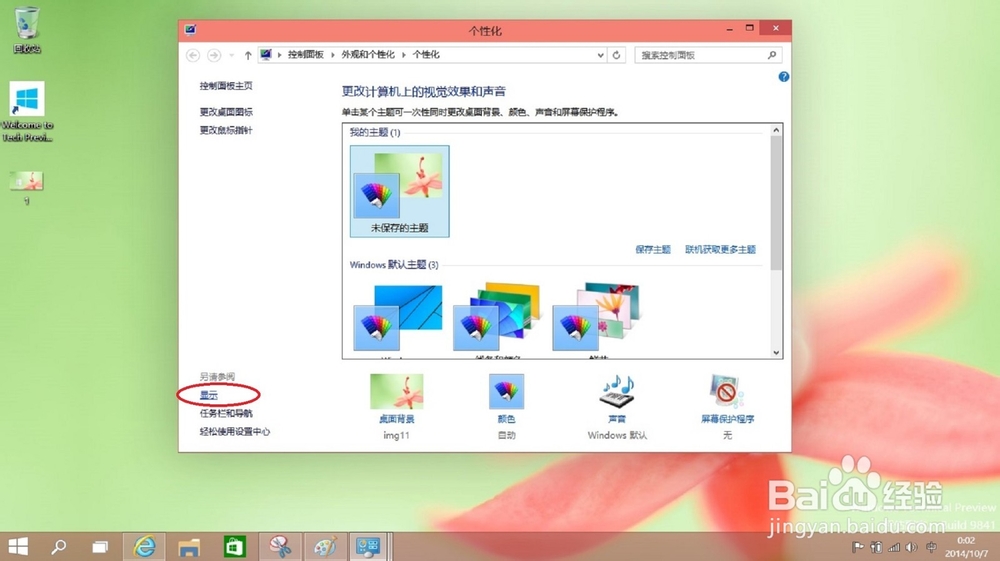Image resolution: width=1000 pixels, height=561 pixels.
Task: Go up one level with the Up arrow
Action: tap(248, 55)
